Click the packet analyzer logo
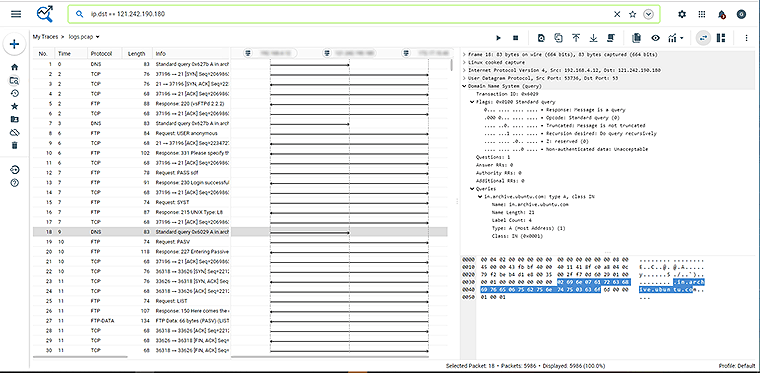760x373 pixels. (x=45, y=14)
